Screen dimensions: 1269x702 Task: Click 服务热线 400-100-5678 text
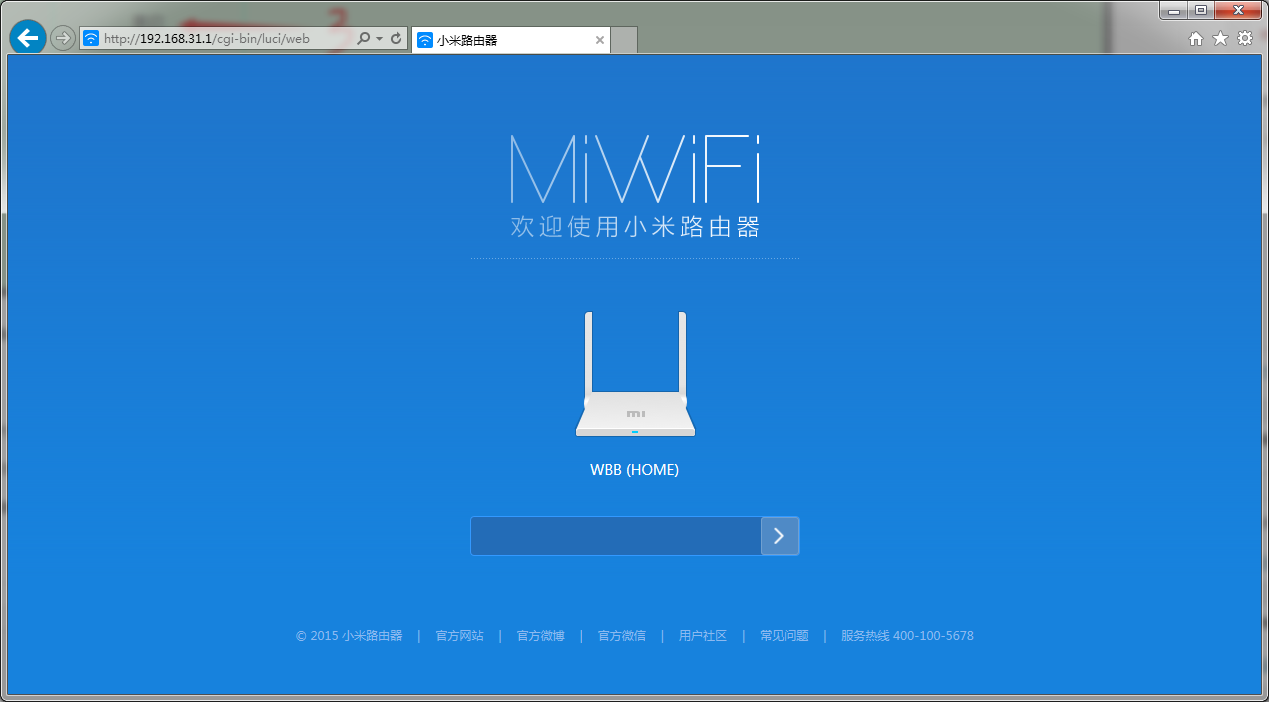[x=907, y=636]
